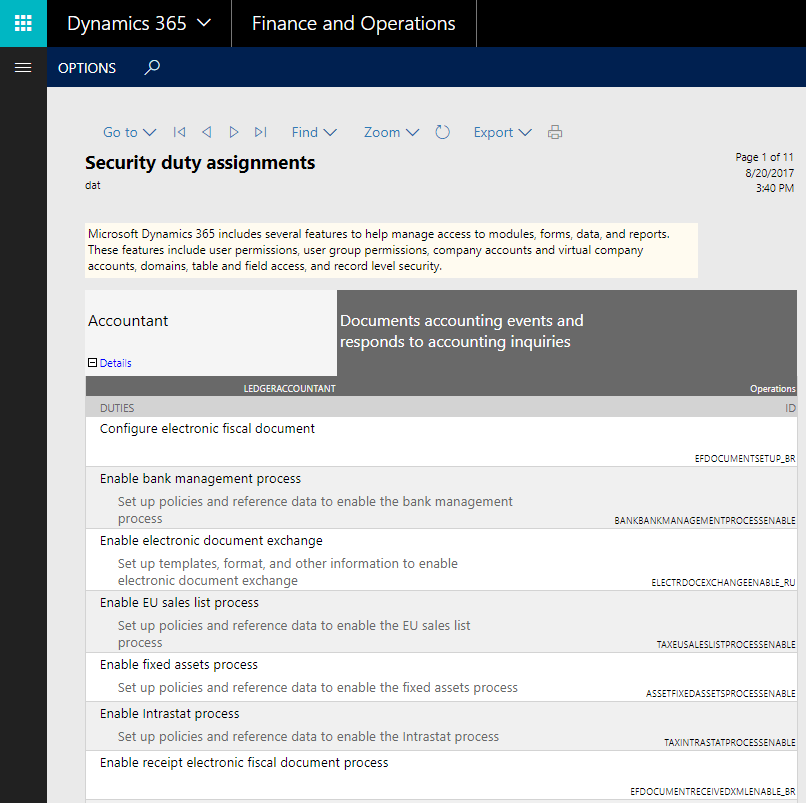Screen dimensions: 806x803
Task: Go to first report page
Action: pyautogui.click(x=179, y=132)
